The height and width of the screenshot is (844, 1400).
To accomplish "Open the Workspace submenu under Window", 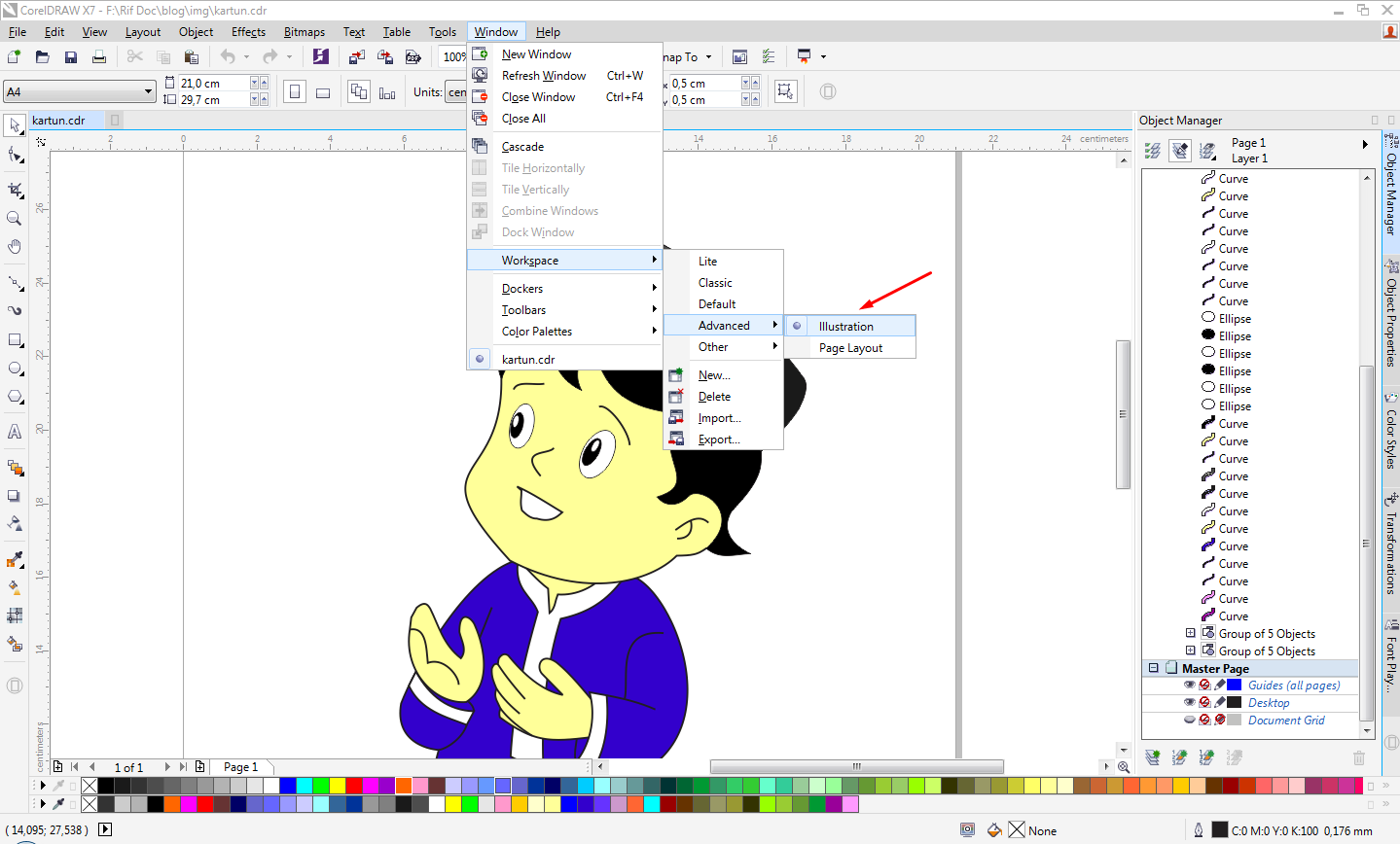I will coord(545,260).
